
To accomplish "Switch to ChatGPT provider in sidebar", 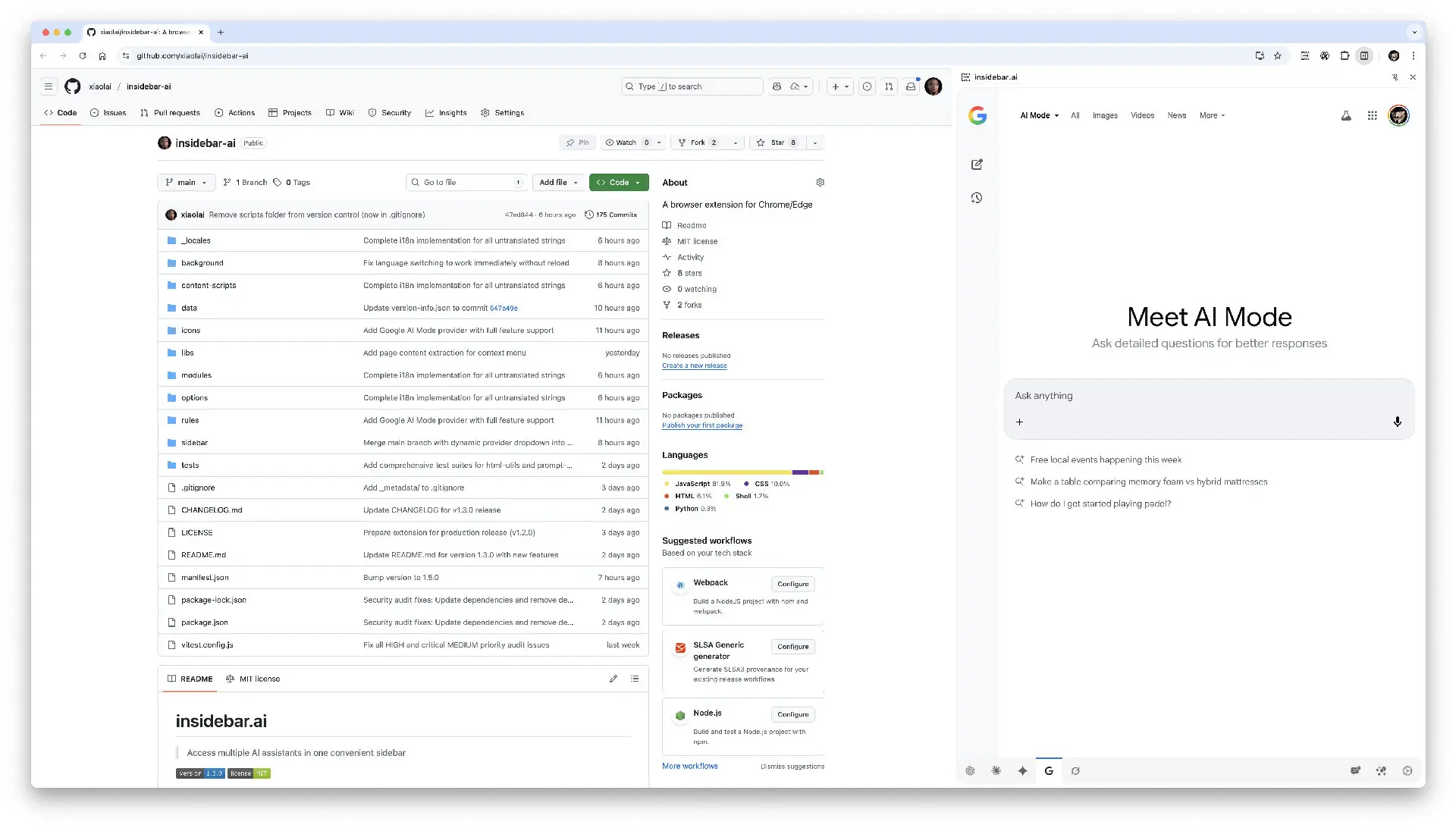I will coord(970,771).
